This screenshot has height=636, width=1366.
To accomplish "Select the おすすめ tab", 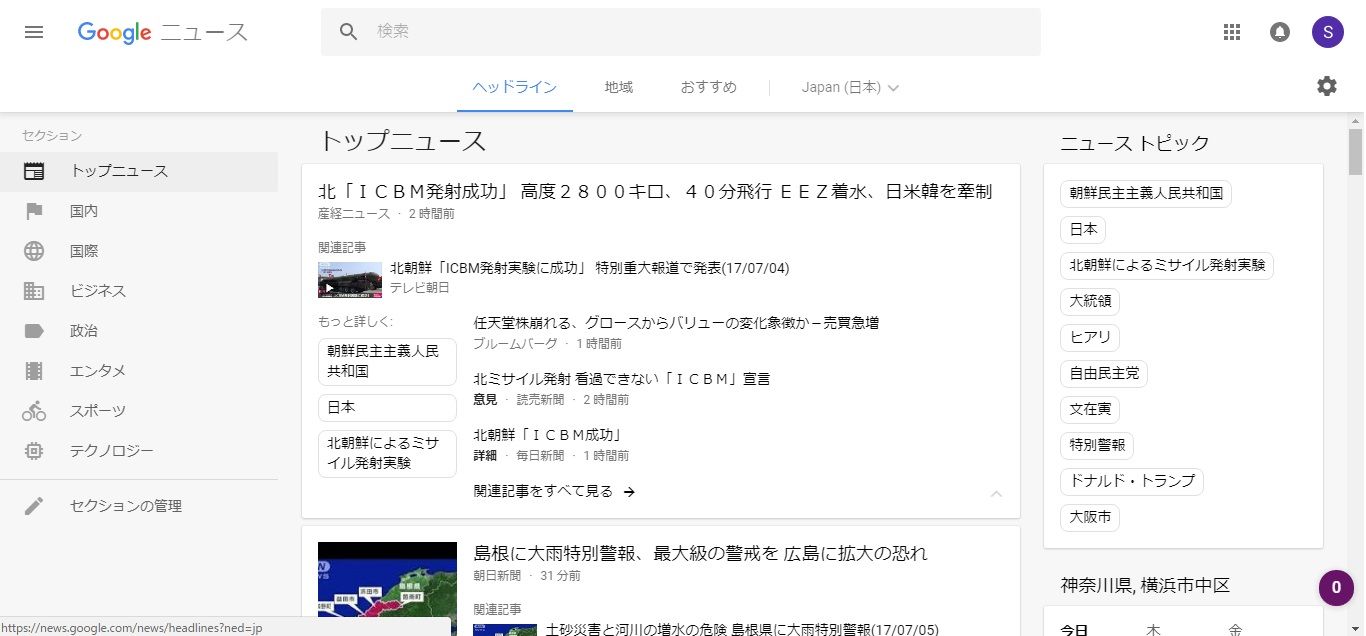I will coord(709,87).
